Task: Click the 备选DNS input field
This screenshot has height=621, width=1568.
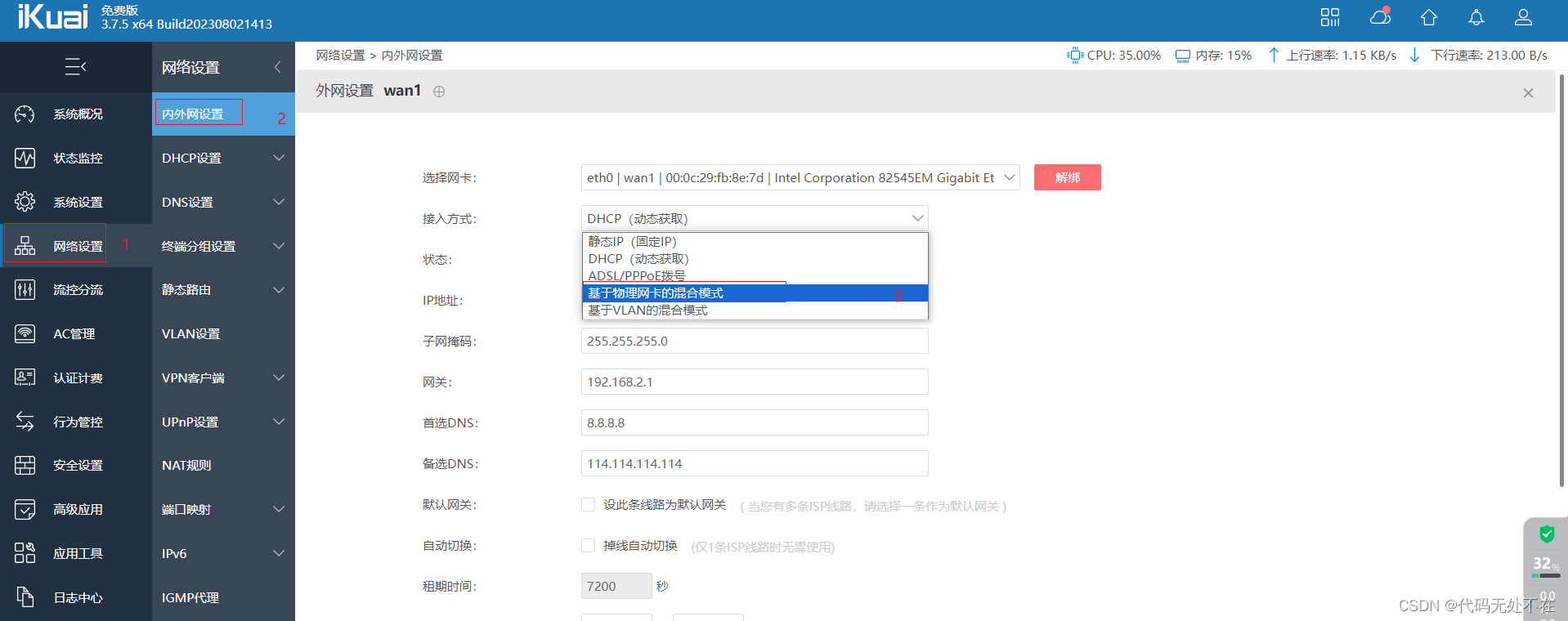Action: click(755, 463)
